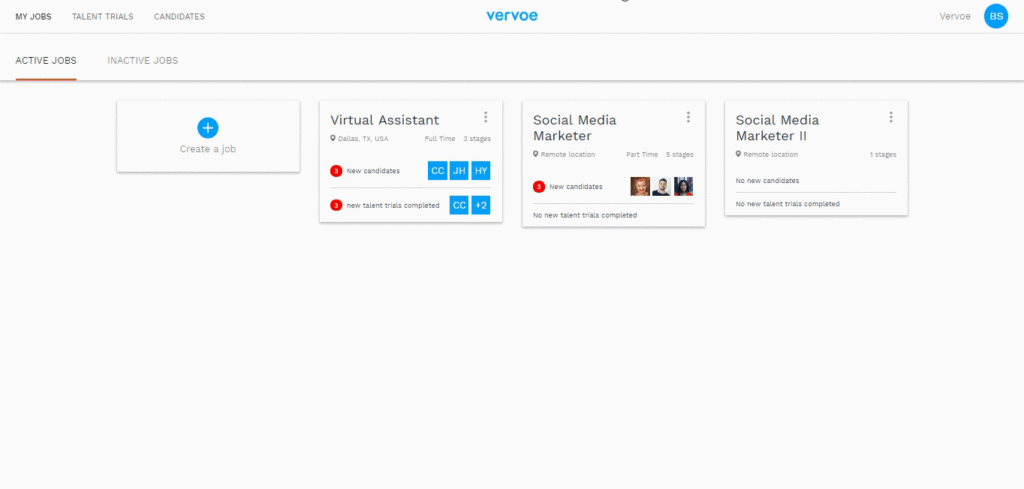The height and width of the screenshot is (489, 1024).
Task: Click the CC badge beside talent trials completed
Action: 459,205
